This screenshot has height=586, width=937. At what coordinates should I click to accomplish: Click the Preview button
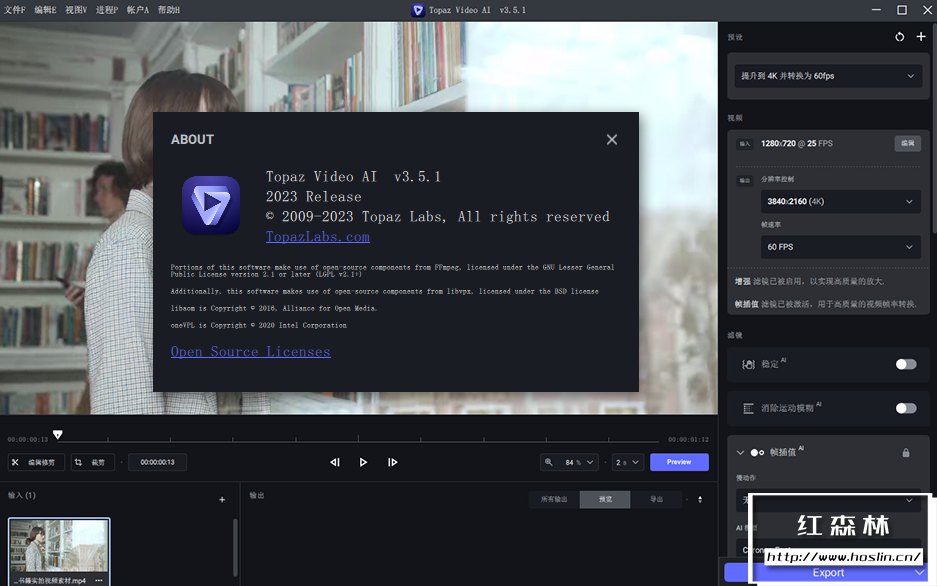point(679,462)
